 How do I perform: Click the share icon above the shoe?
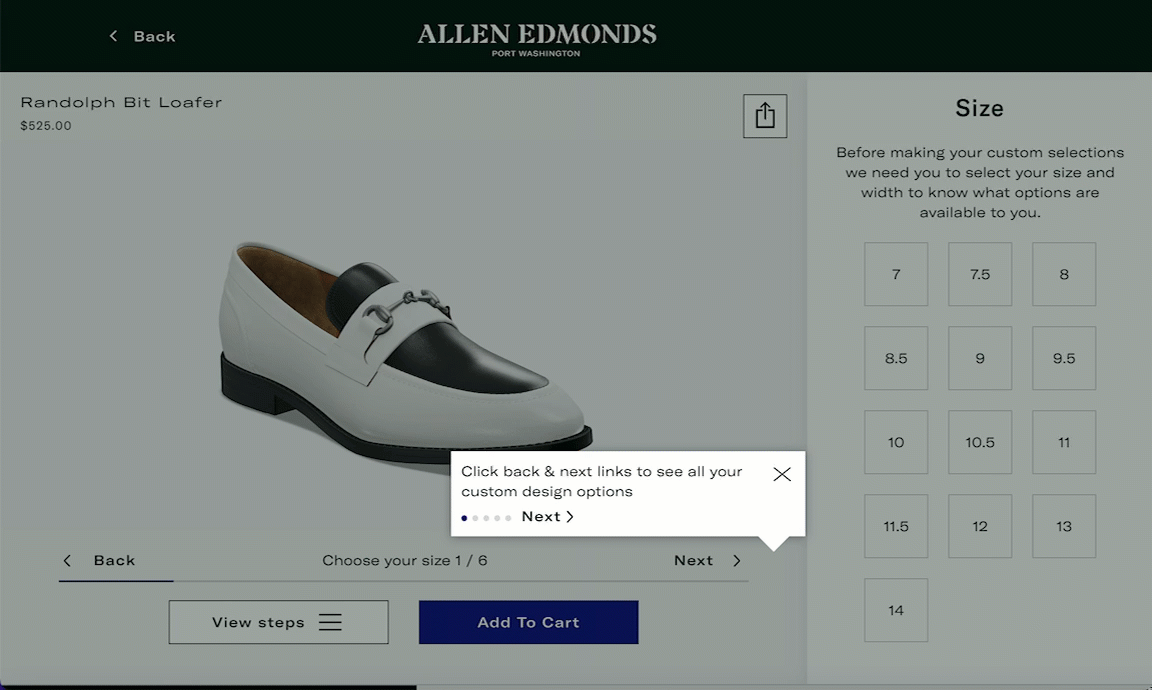[x=765, y=116]
